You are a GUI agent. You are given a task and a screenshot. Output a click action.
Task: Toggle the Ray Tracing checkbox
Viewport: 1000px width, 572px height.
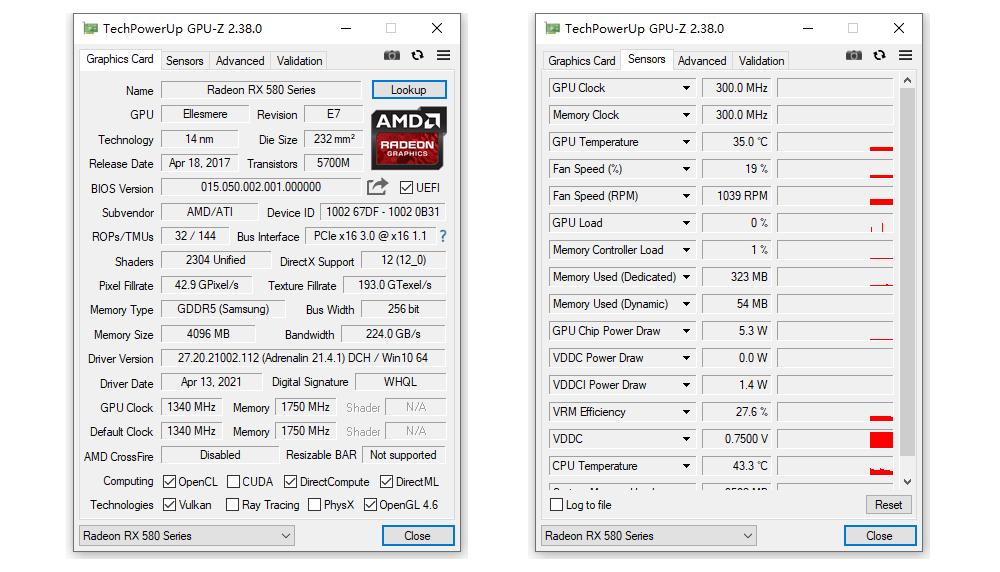point(233,504)
